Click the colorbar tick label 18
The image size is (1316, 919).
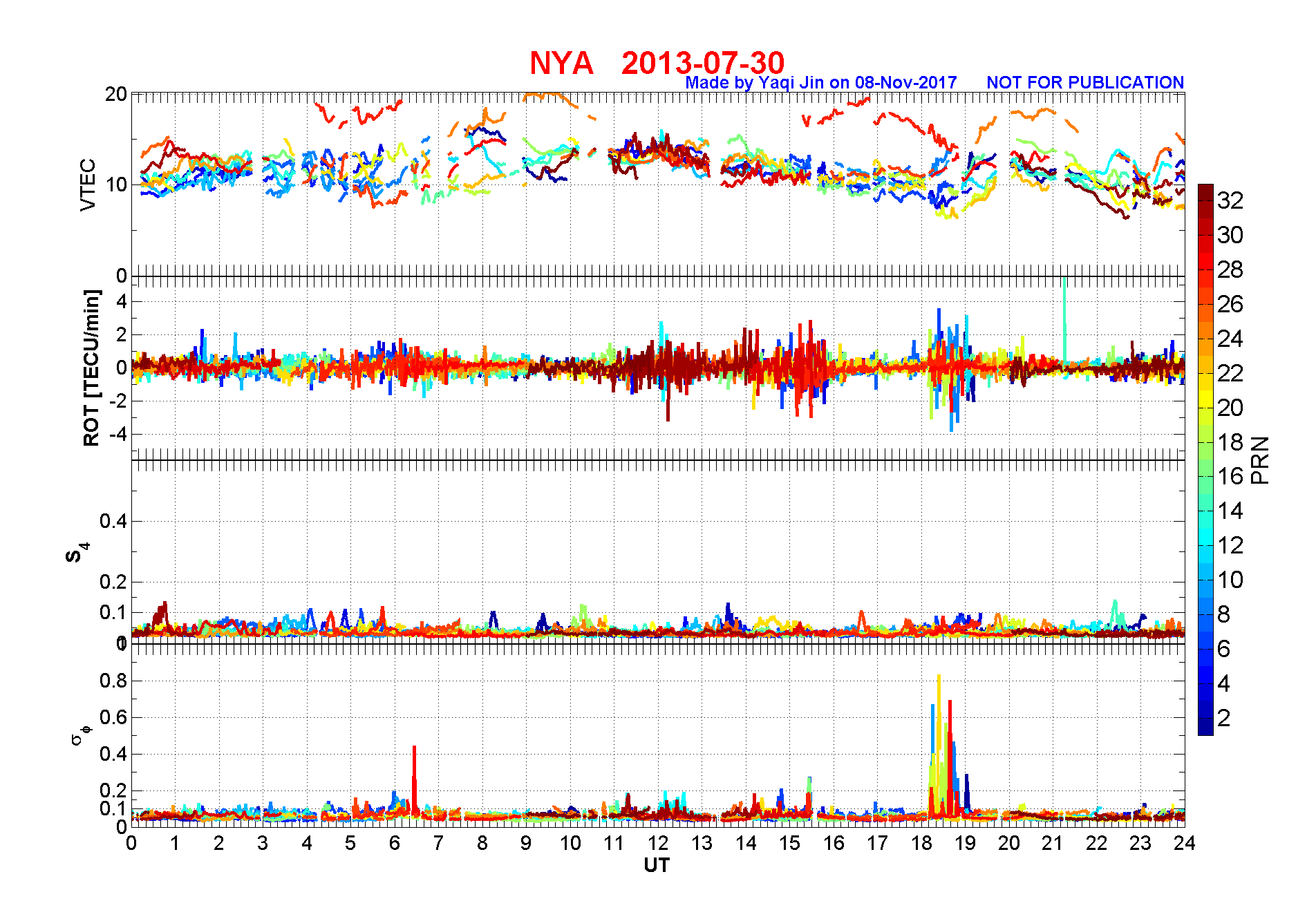(x=1230, y=442)
